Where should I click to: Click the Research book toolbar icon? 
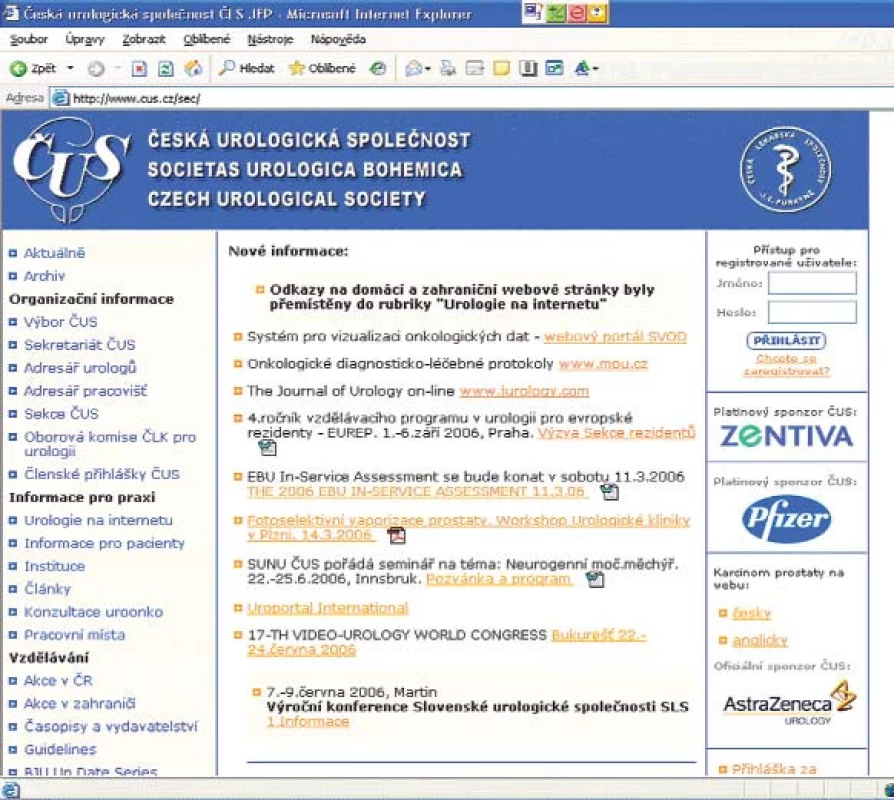point(528,69)
